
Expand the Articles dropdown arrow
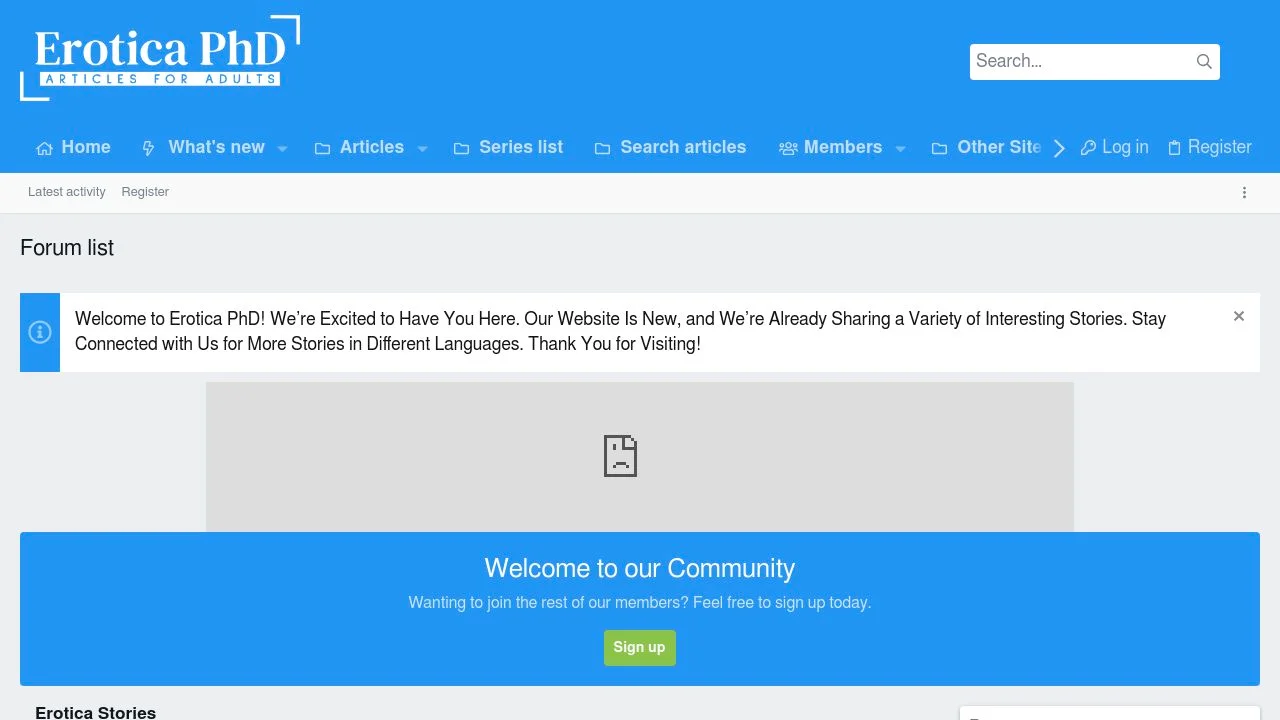pos(422,149)
